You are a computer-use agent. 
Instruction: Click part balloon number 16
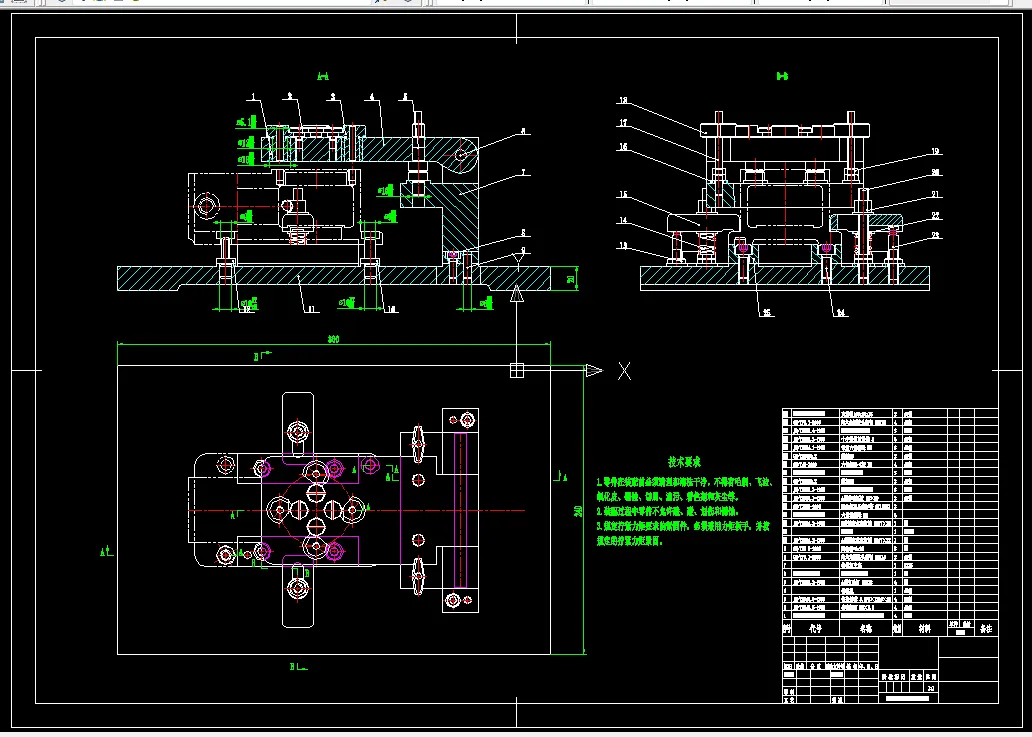(x=623, y=147)
